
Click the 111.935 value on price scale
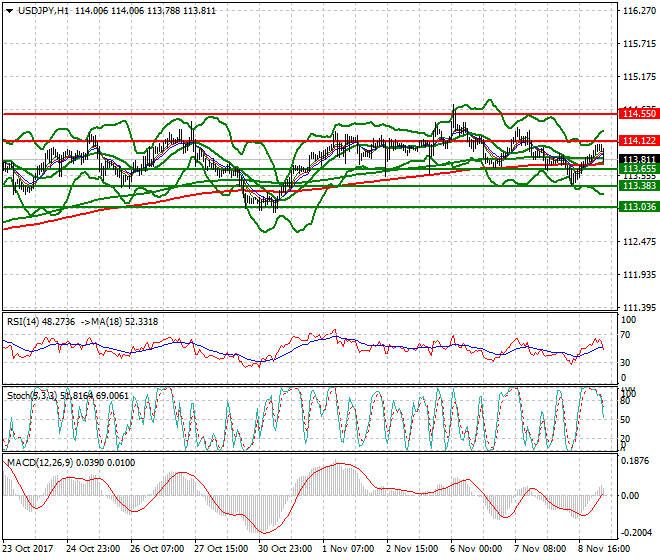pos(638,274)
